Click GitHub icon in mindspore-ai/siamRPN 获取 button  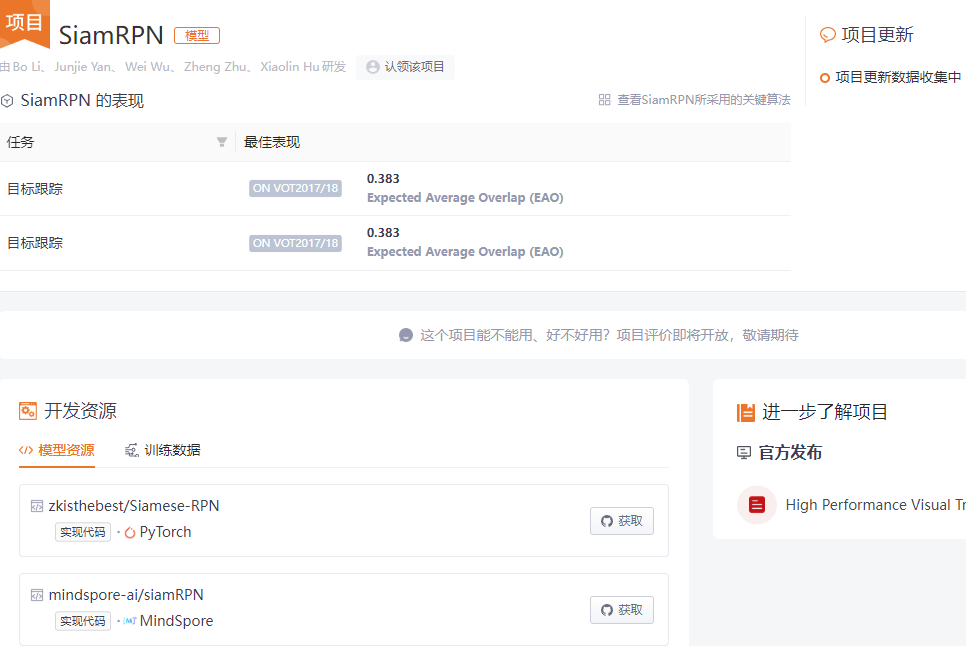coord(607,610)
